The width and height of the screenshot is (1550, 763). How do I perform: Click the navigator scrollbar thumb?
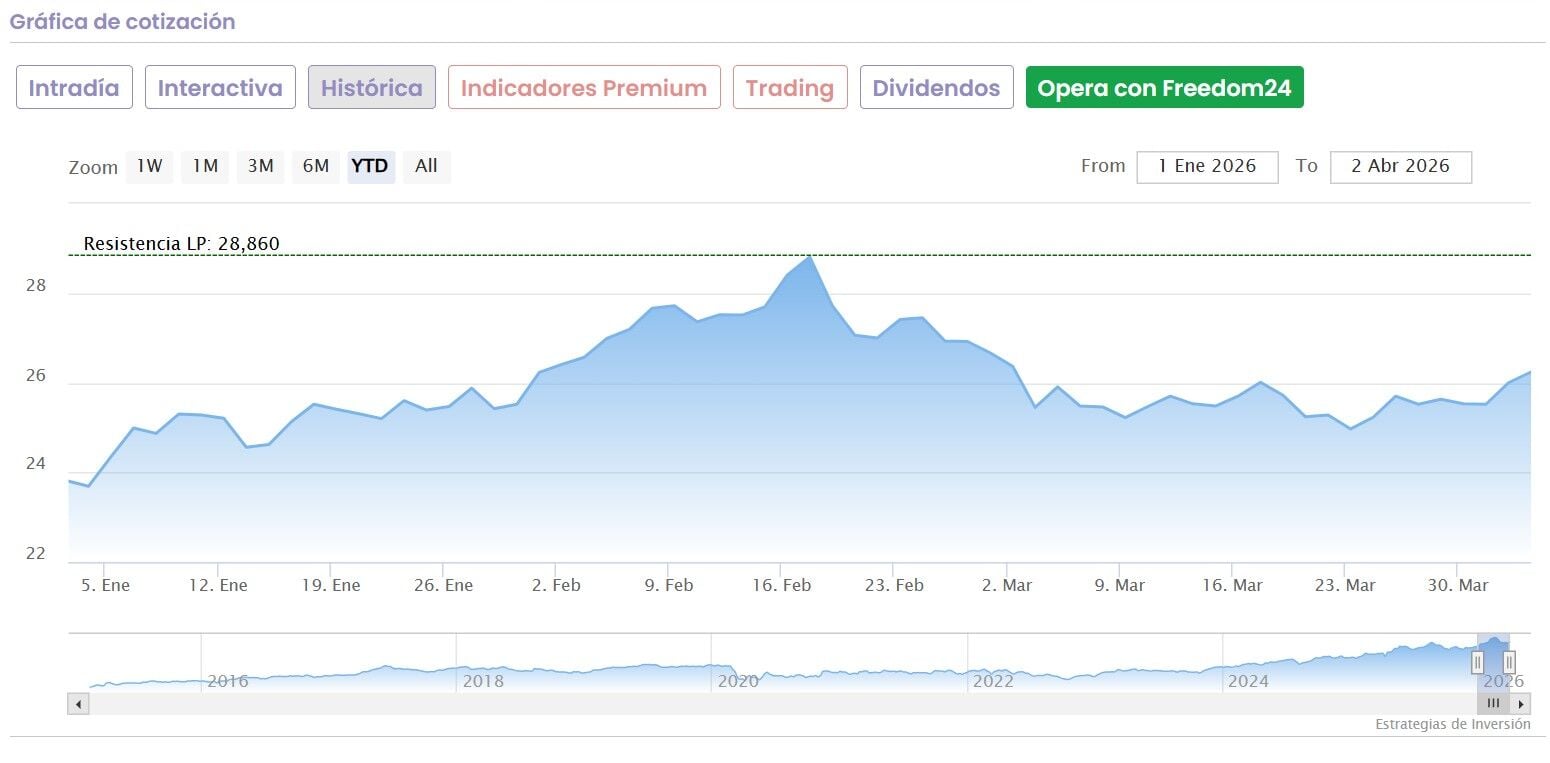point(1493,704)
